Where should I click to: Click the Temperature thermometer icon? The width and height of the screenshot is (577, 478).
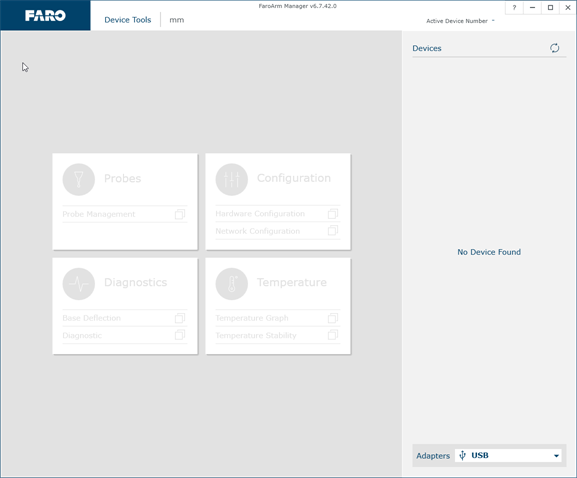[231, 284]
